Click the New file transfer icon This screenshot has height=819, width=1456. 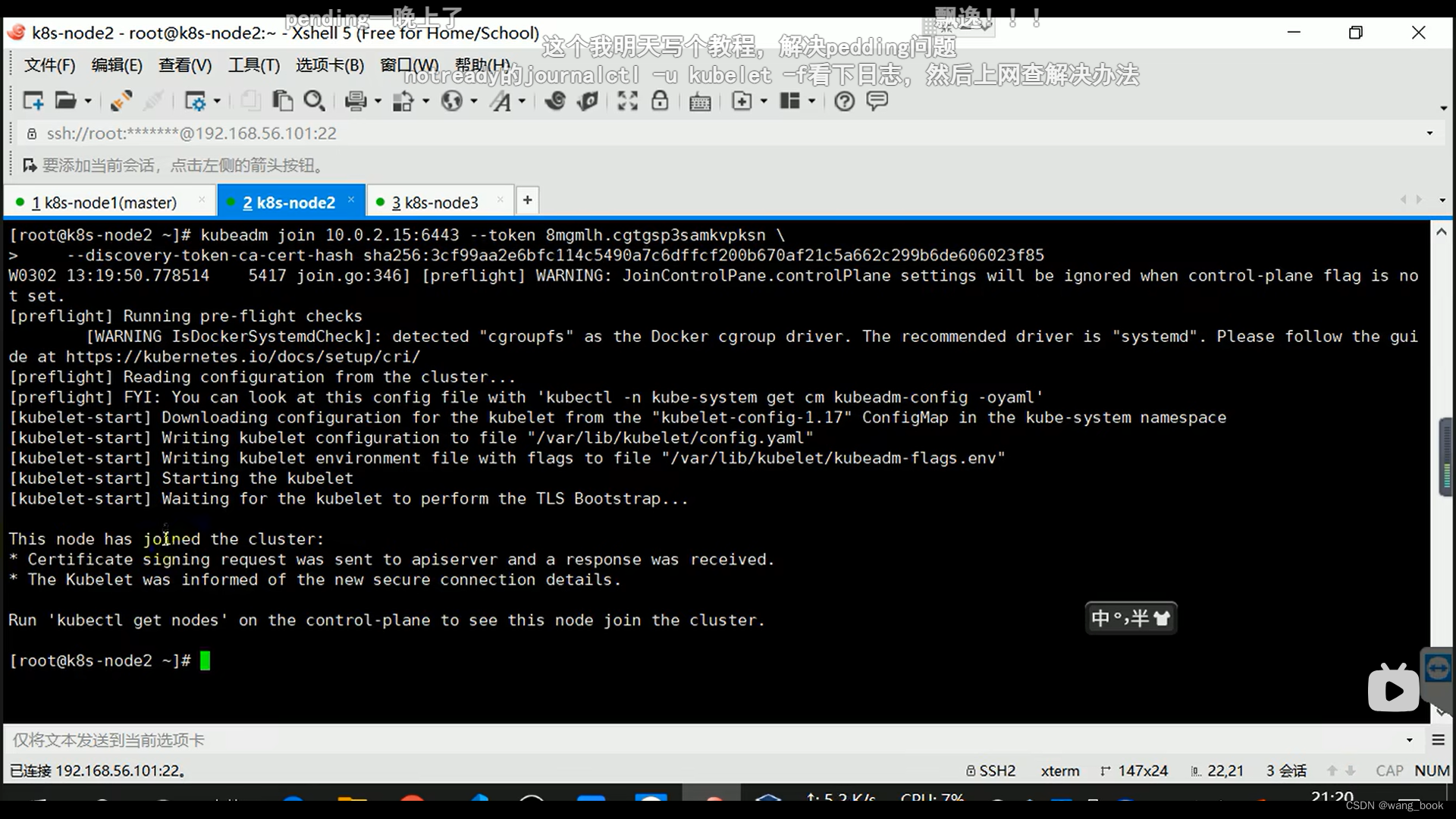pyautogui.click(x=742, y=101)
